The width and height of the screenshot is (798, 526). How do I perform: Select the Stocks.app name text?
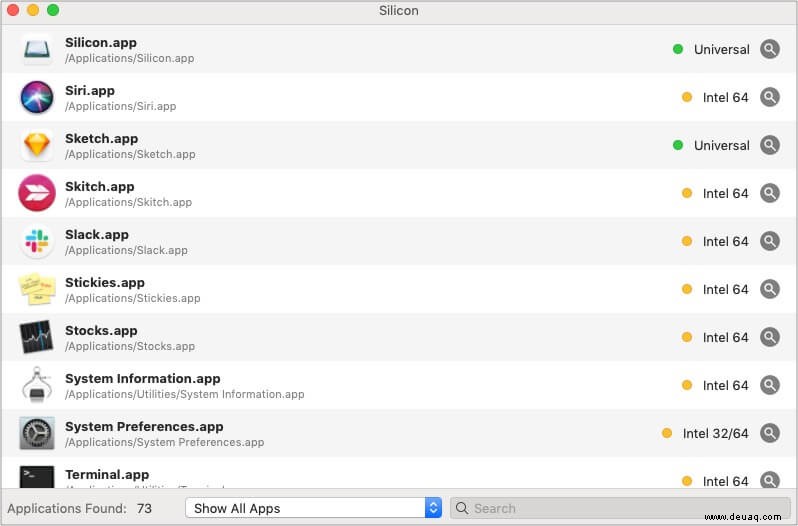(x=101, y=330)
